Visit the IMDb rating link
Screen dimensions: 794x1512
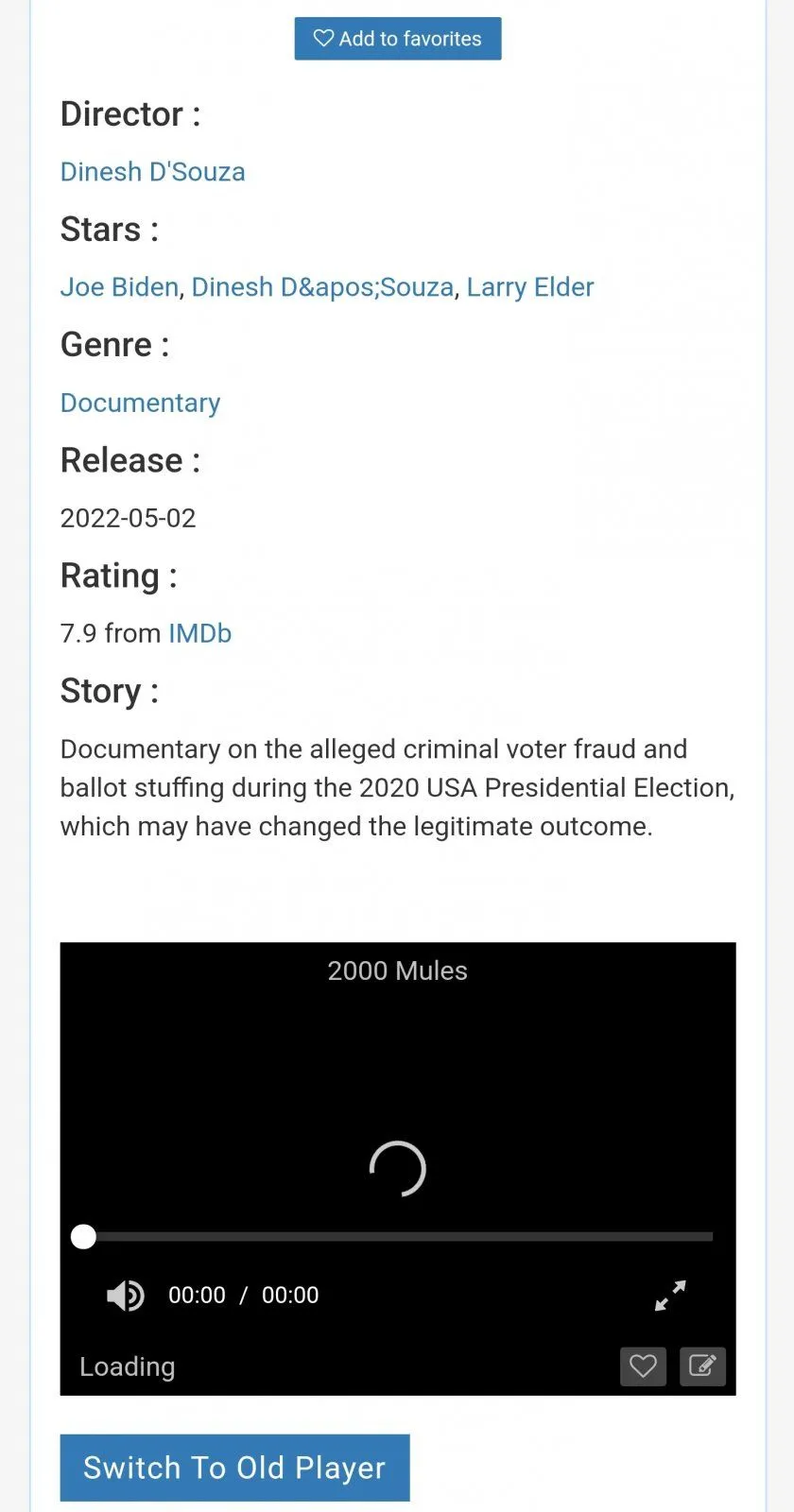199,633
